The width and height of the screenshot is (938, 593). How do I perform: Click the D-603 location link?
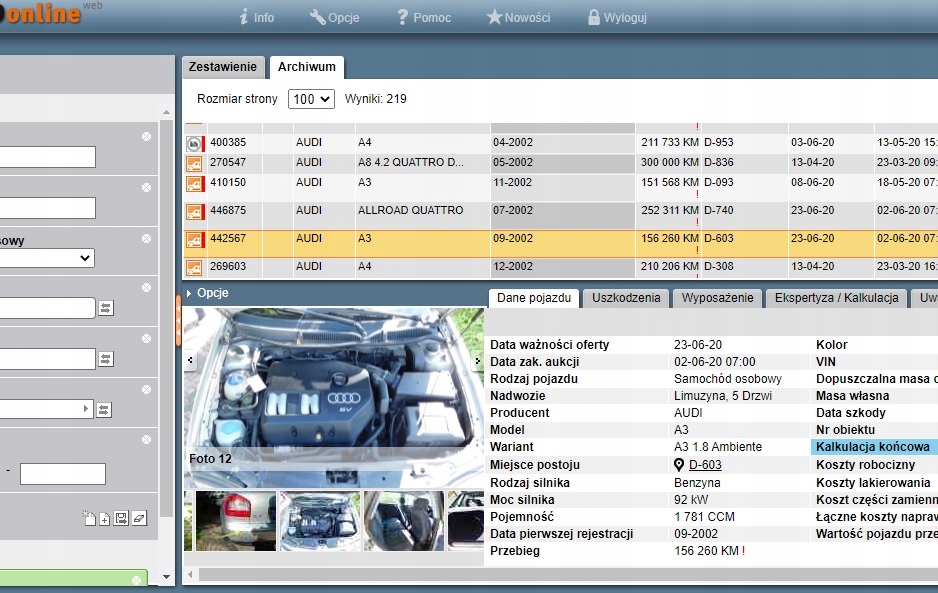point(705,465)
